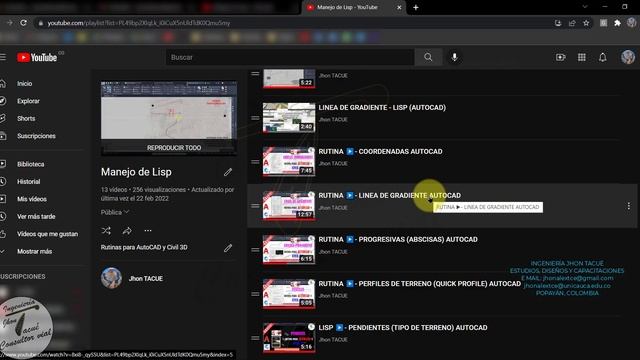Click the share page icon in address bar
Image resolution: width=640 pixels, height=360 pixels.
(x=572, y=23)
